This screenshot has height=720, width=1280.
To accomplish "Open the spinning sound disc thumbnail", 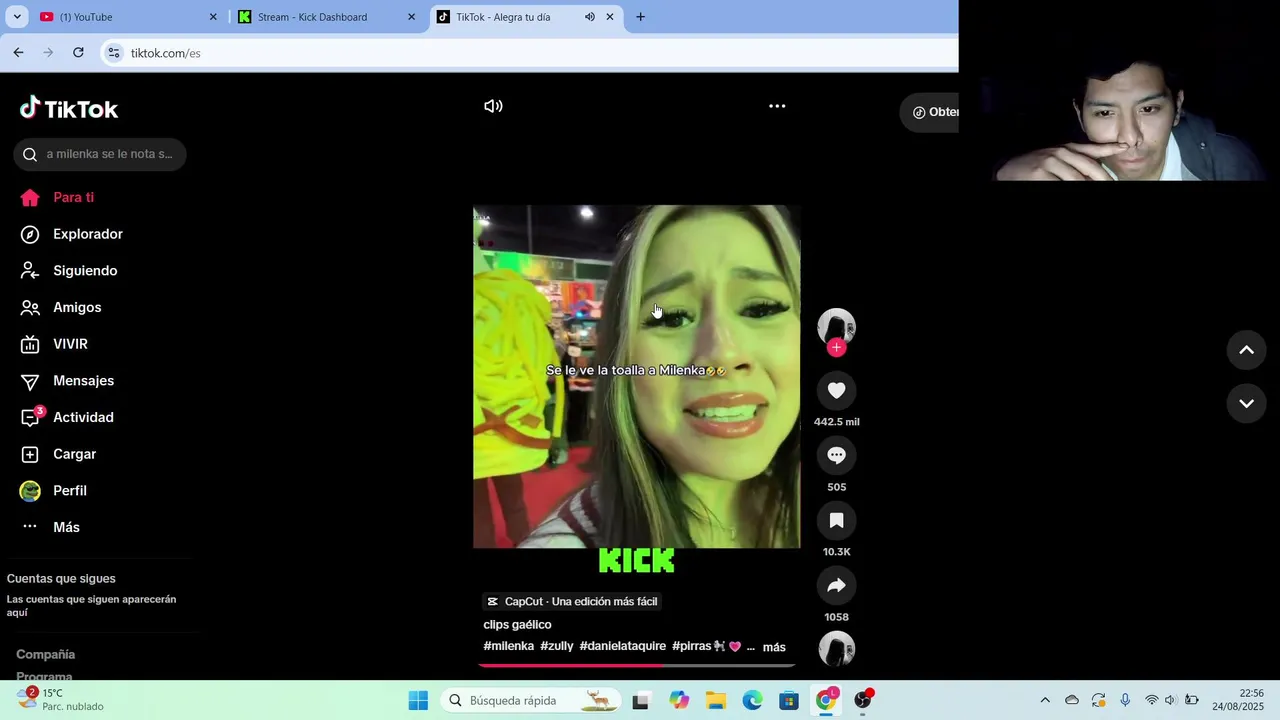I will click(x=837, y=649).
